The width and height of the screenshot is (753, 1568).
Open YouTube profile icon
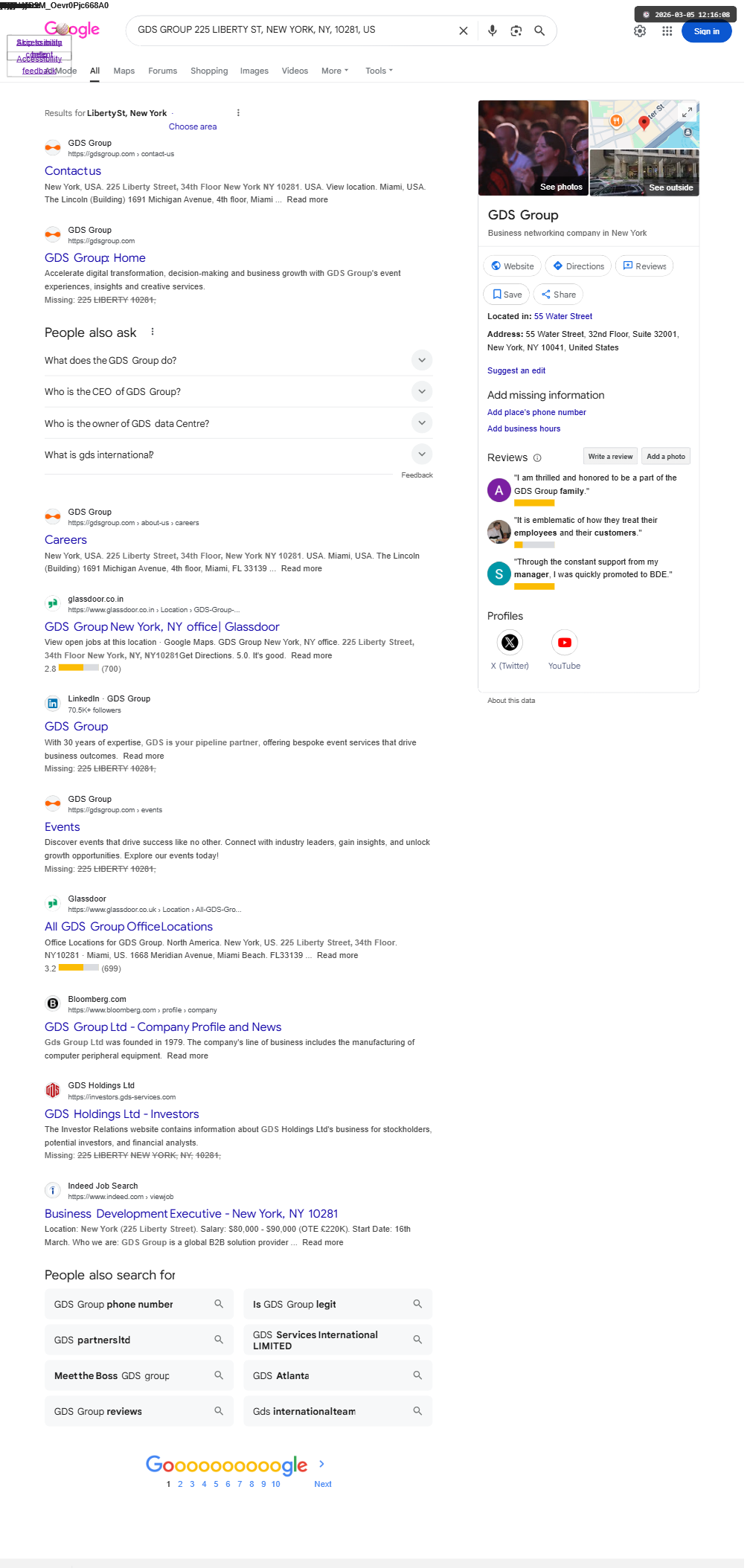[x=565, y=642]
